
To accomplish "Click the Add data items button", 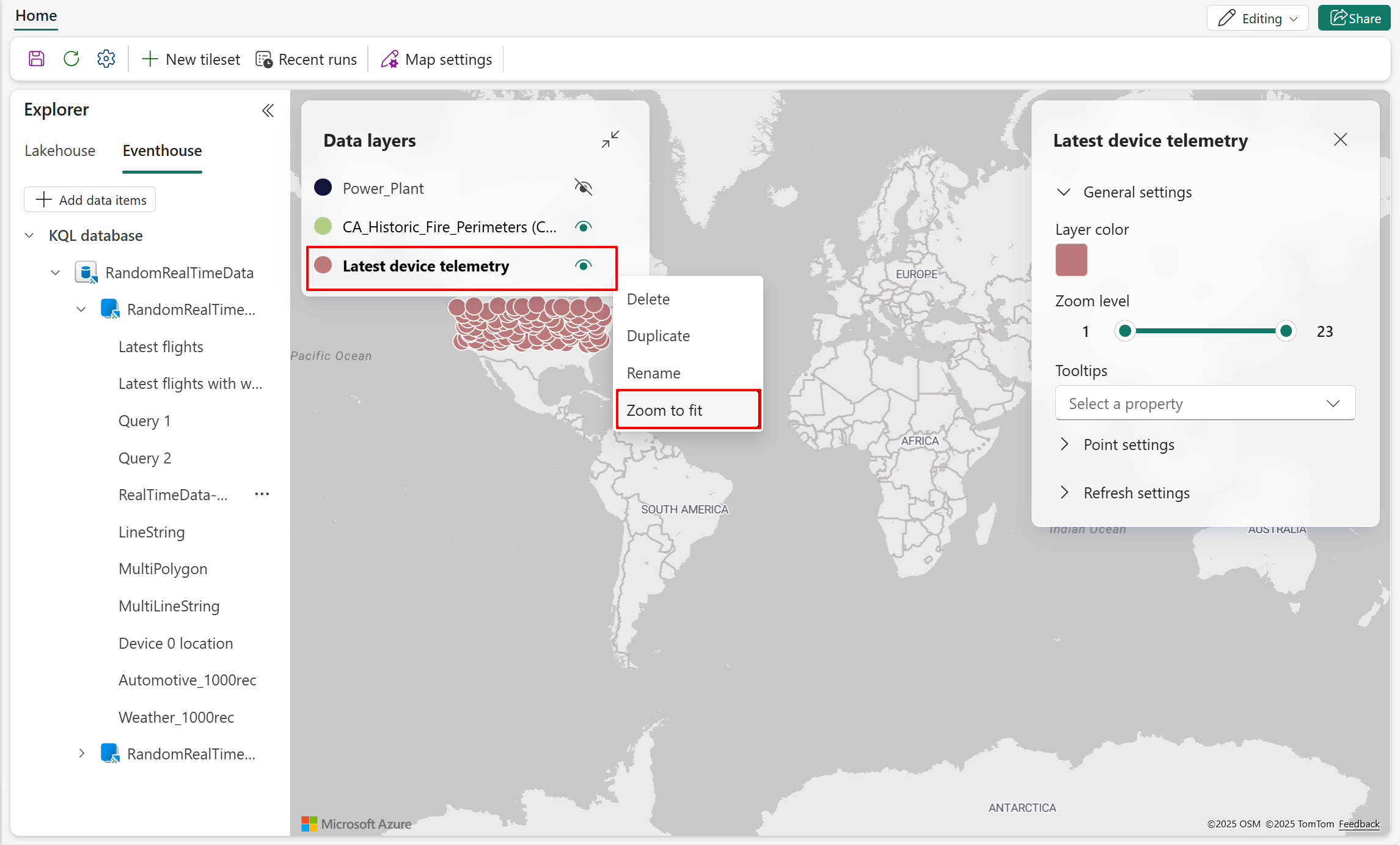I will pos(90,200).
